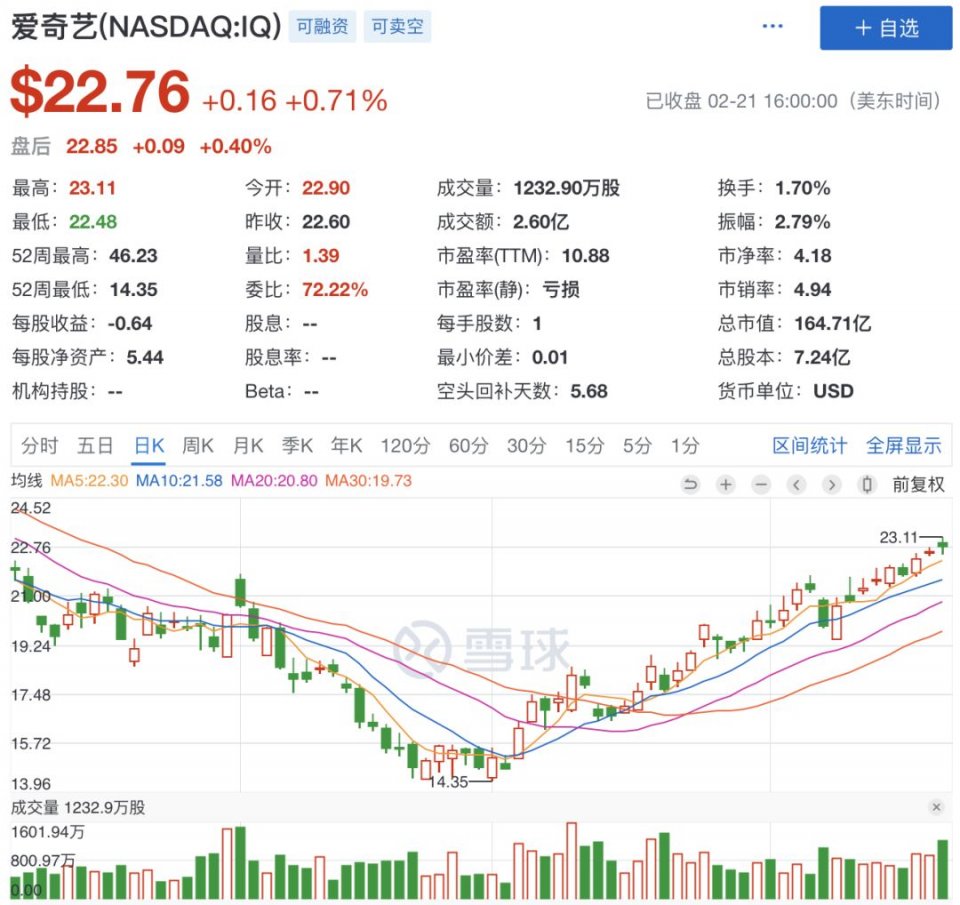The height and width of the screenshot is (905, 960).
Task: Click the 委比 value 72.22%
Action: tap(335, 290)
